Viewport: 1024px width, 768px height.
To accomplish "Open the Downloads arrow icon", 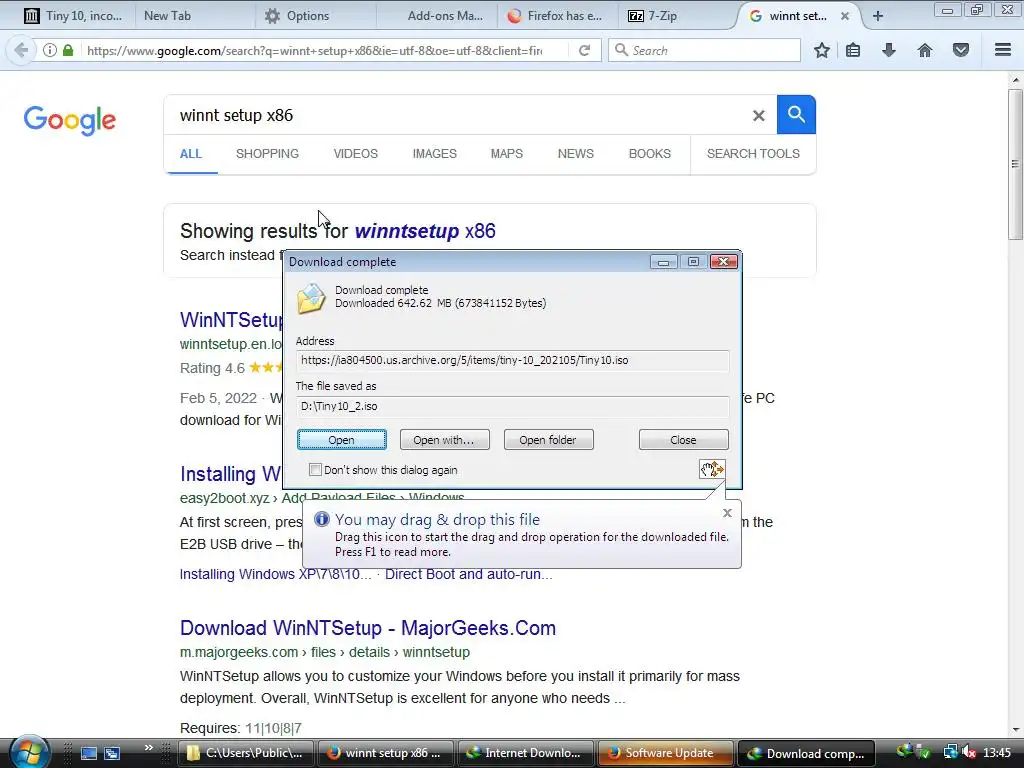I will click(x=889, y=50).
